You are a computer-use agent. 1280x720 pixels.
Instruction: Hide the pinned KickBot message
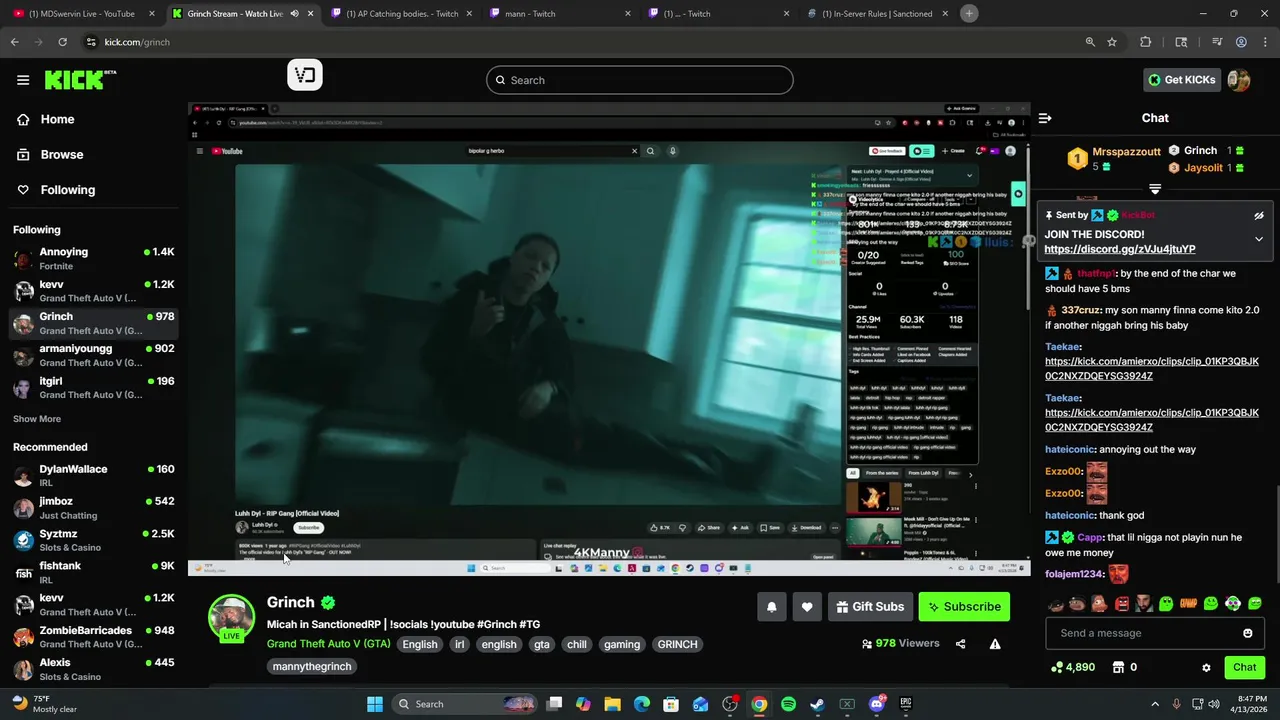click(1259, 215)
